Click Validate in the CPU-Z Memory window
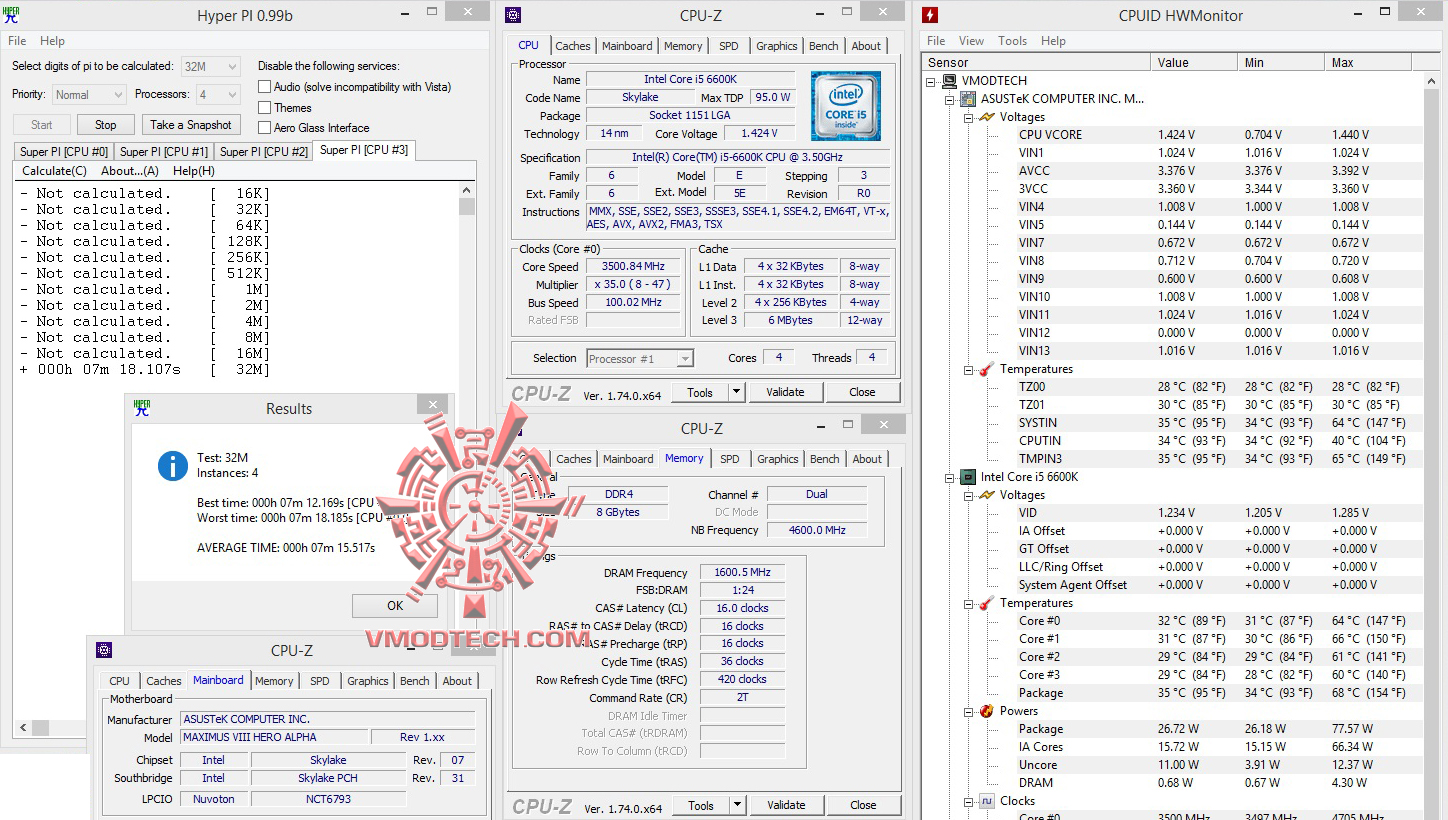This screenshot has width=1448, height=820. [x=786, y=805]
